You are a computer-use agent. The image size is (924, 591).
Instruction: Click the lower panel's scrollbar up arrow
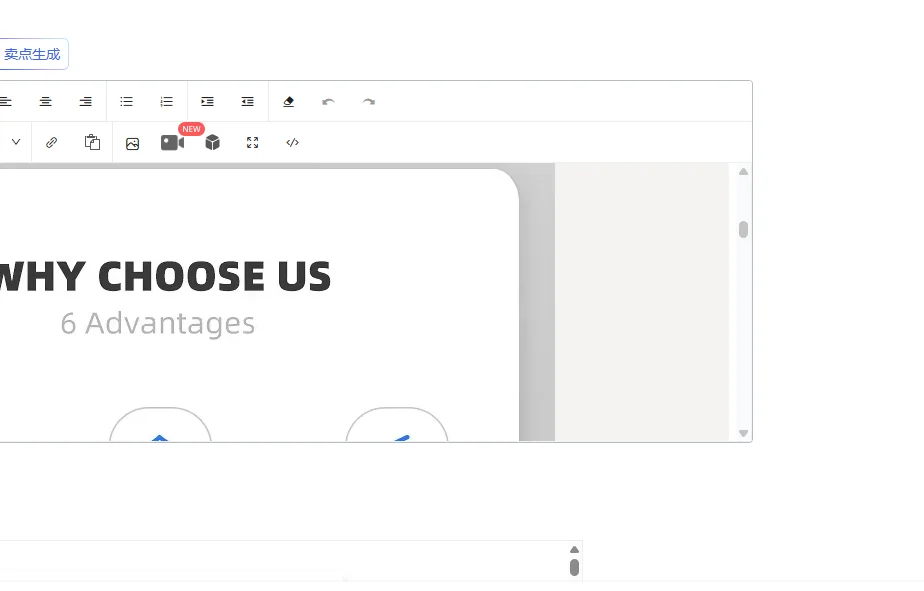coord(575,550)
